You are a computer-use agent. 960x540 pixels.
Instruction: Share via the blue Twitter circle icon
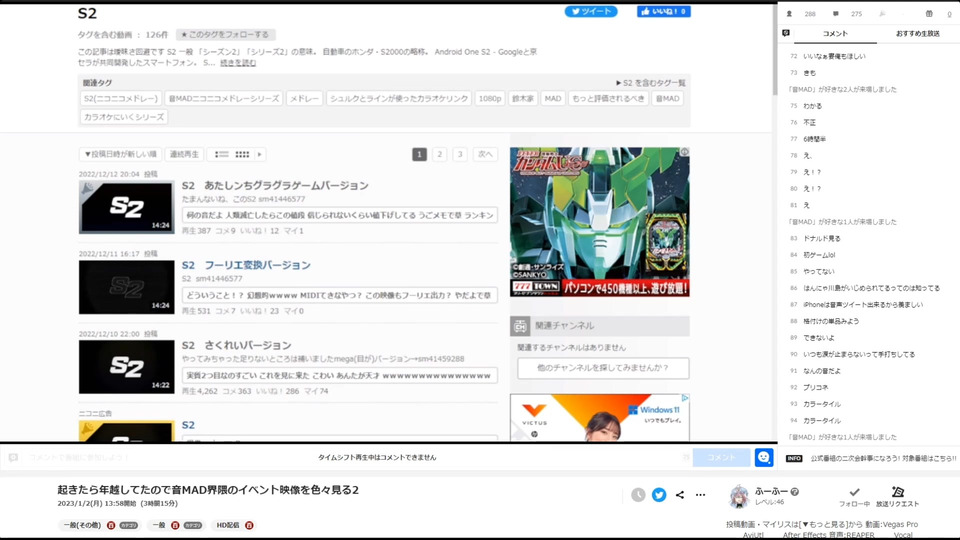[659, 495]
